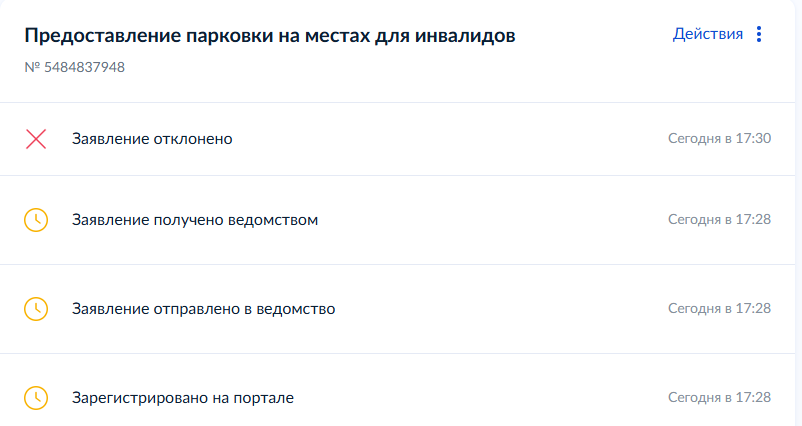Click the red X rejection icon
Image resolution: width=802 pixels, height=426 pixels.
tap(36, 139)
